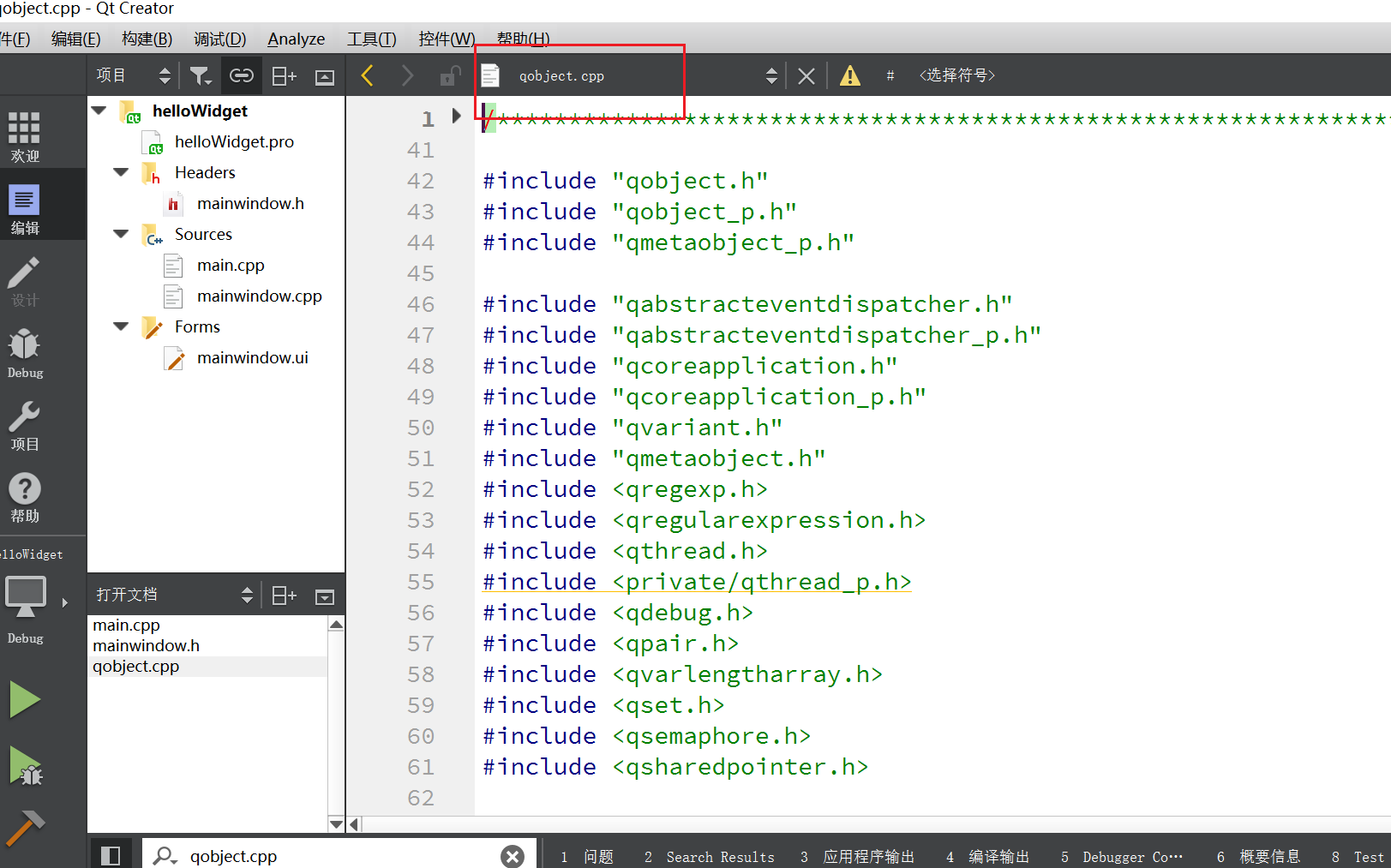Open the symbol selector (选择符号) dropdown
The width and height of the screenshot is (1391, 868).
[x=956, y=75]
